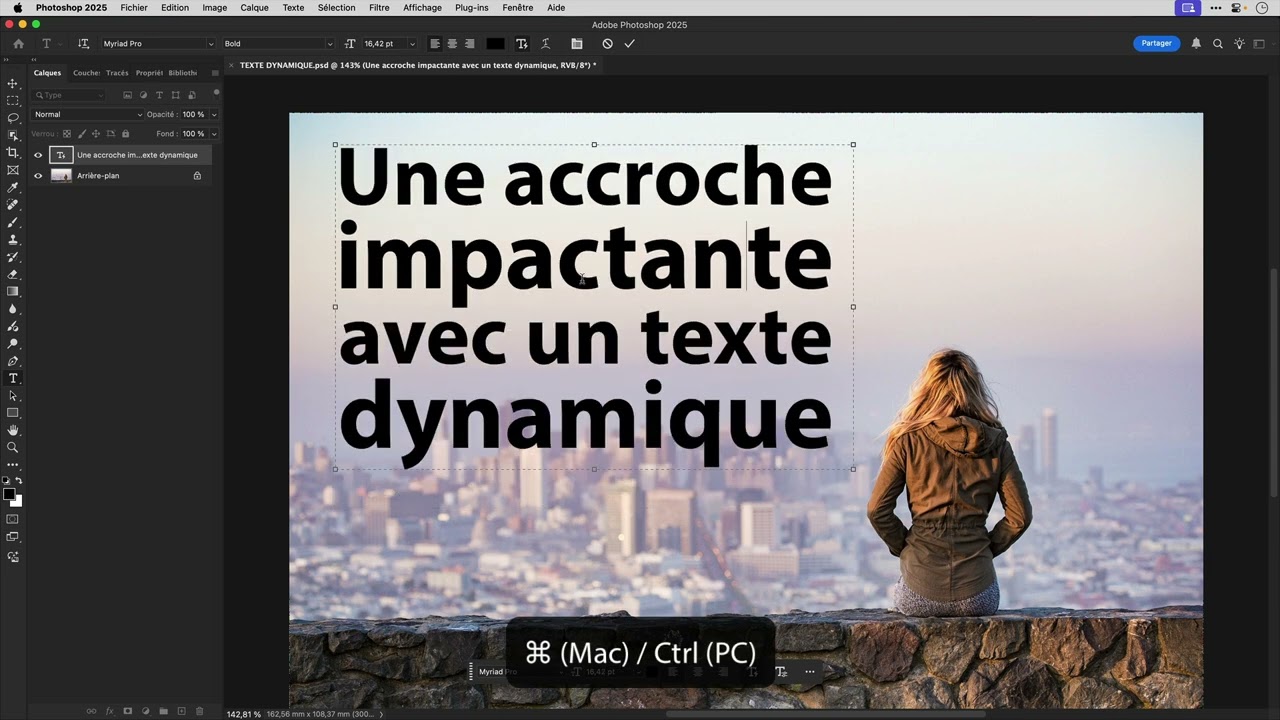The height and width of the screenshot is (720, 1280).
Task: Open the Filtre menu
Action: [x=379, y=7]
